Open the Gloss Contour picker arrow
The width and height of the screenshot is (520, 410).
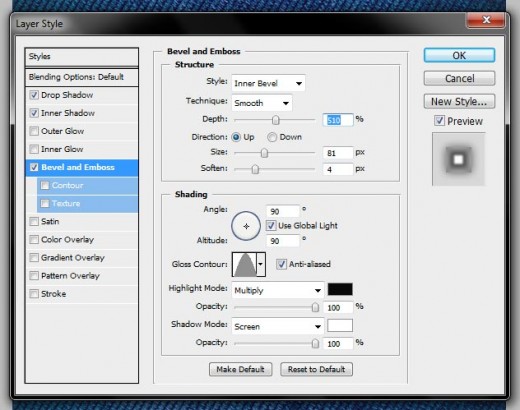[x=261, y=264]
